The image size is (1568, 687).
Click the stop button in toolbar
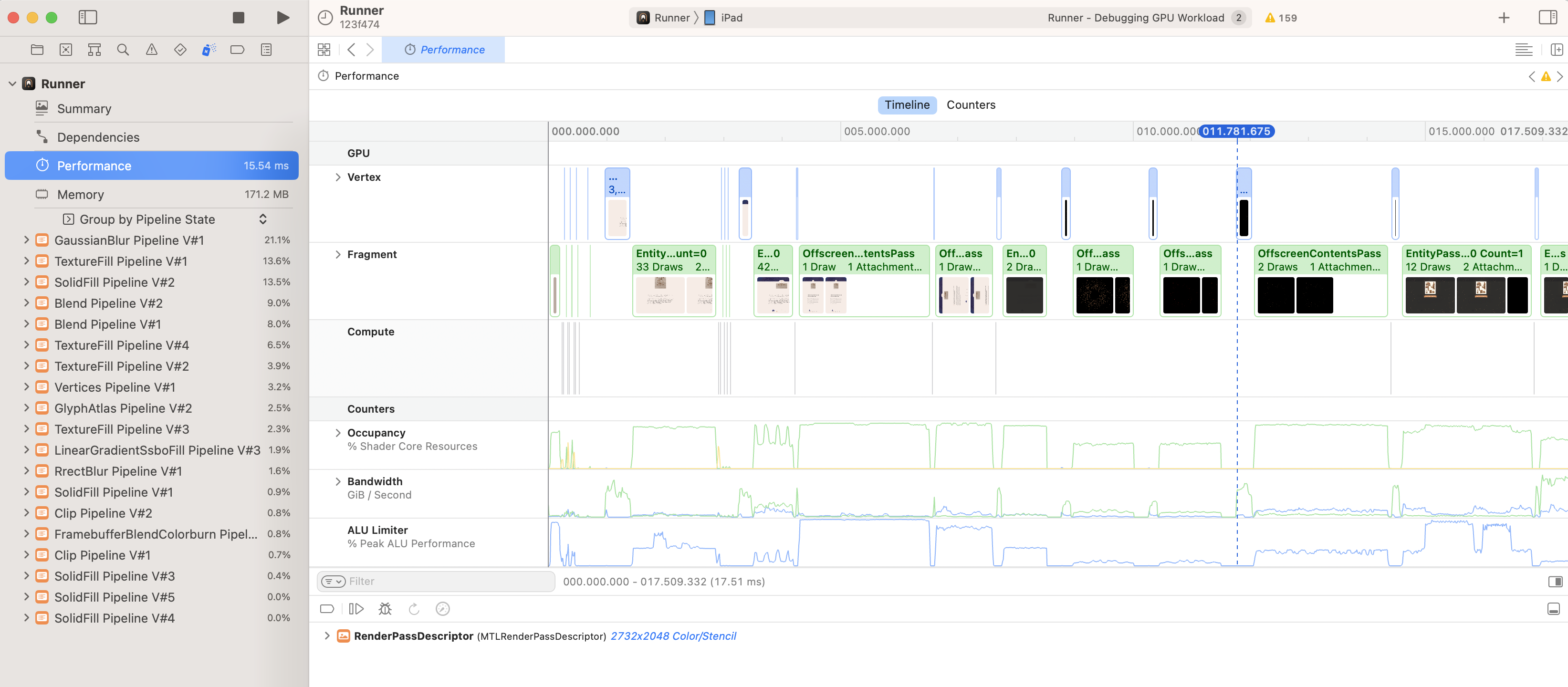tap(238, 18)
